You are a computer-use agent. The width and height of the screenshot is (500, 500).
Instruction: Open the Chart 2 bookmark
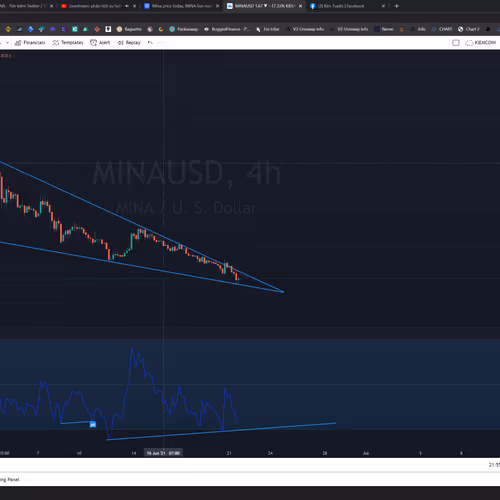tap(469, 29)
